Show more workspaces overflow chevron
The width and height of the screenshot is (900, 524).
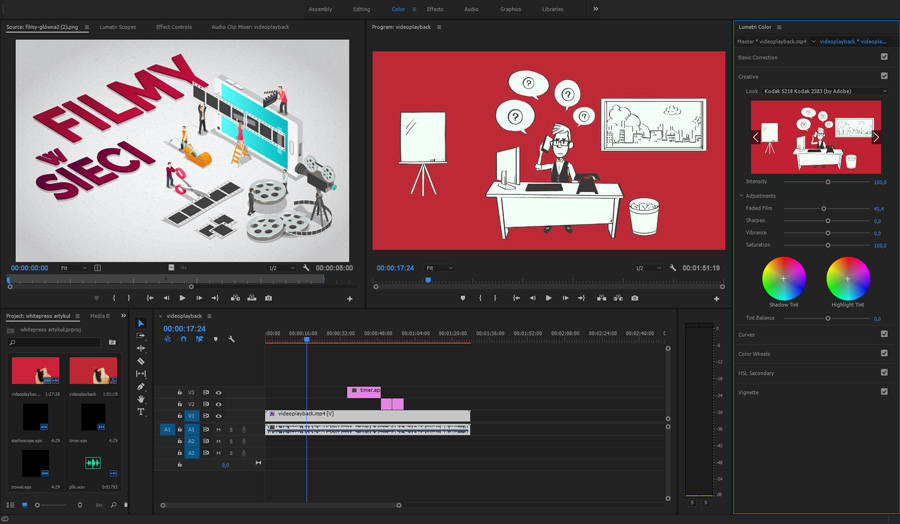[x=595, y=9]
